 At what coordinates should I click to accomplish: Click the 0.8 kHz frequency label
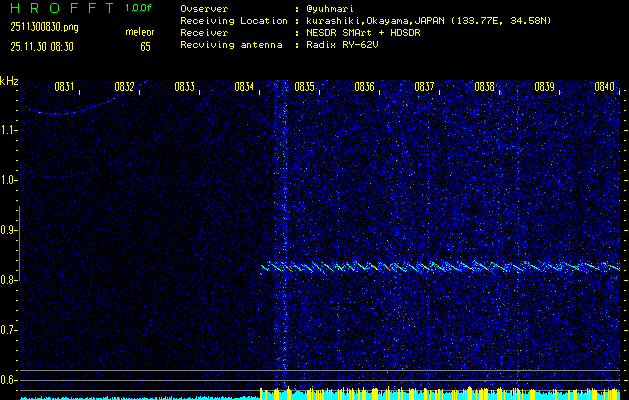click(x=9, y=280)
